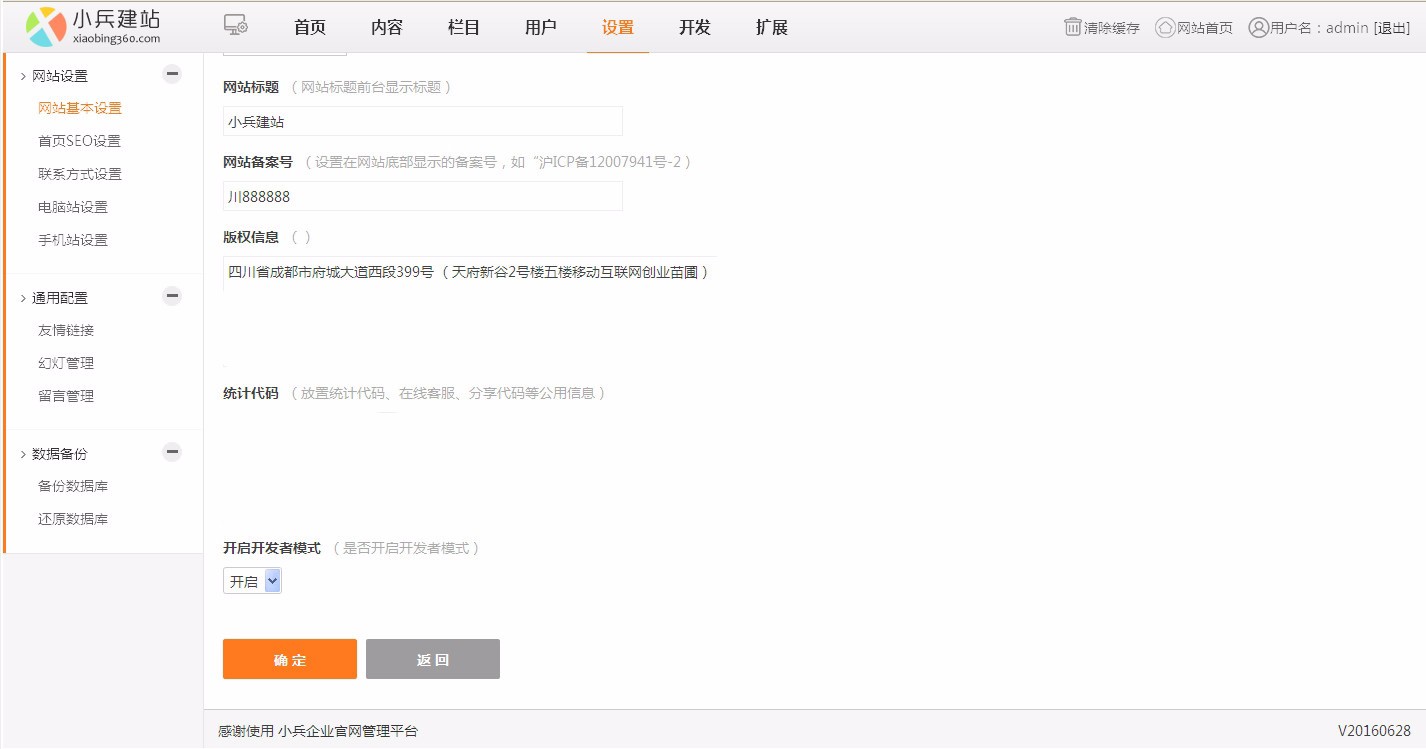Click the 数据备份 section header

point(60,454)
